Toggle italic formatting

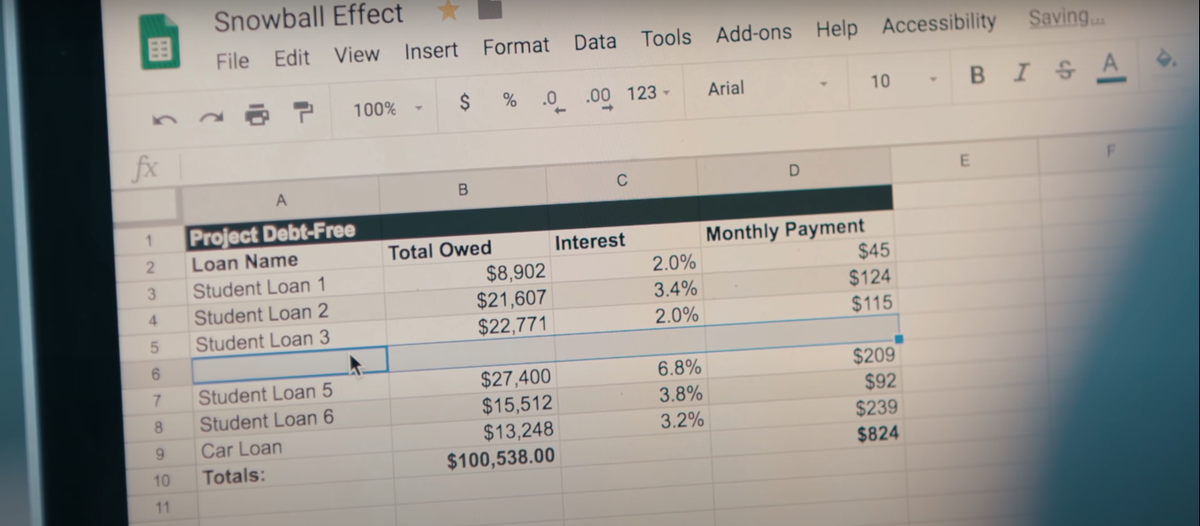[1021, 73]
